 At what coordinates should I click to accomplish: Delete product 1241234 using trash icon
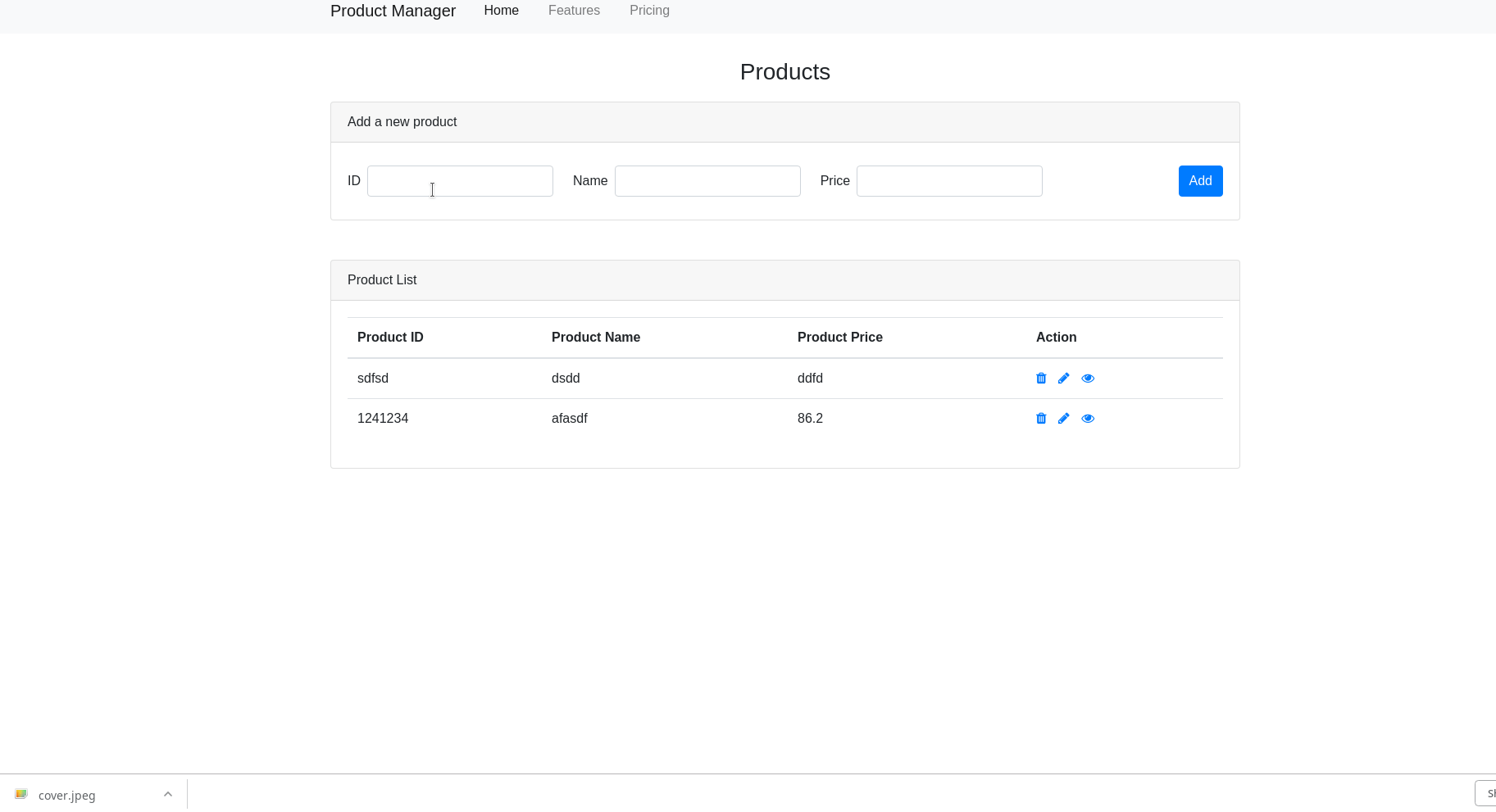coord(1041,418)
